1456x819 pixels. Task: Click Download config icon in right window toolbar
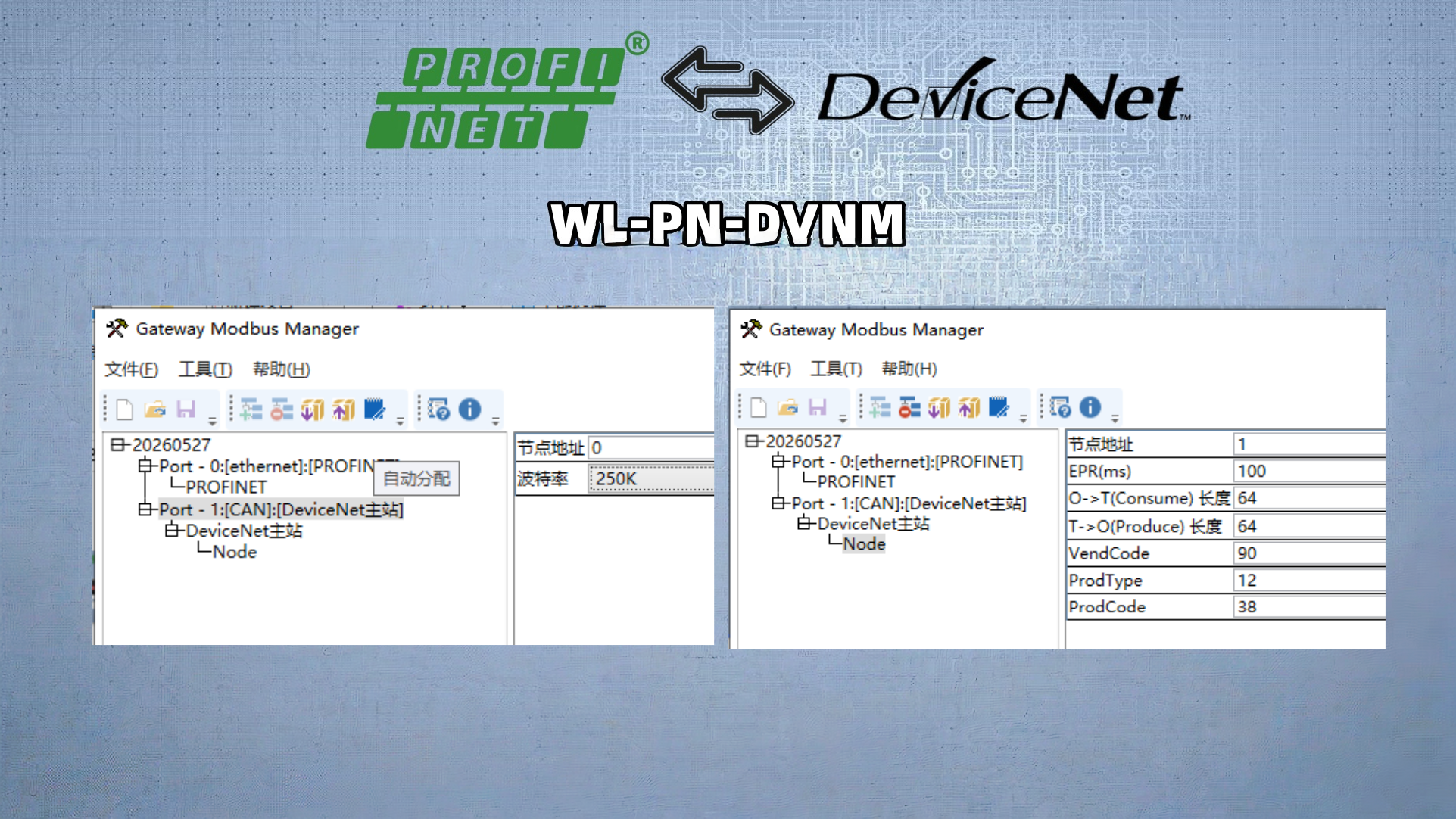(940, 407)
